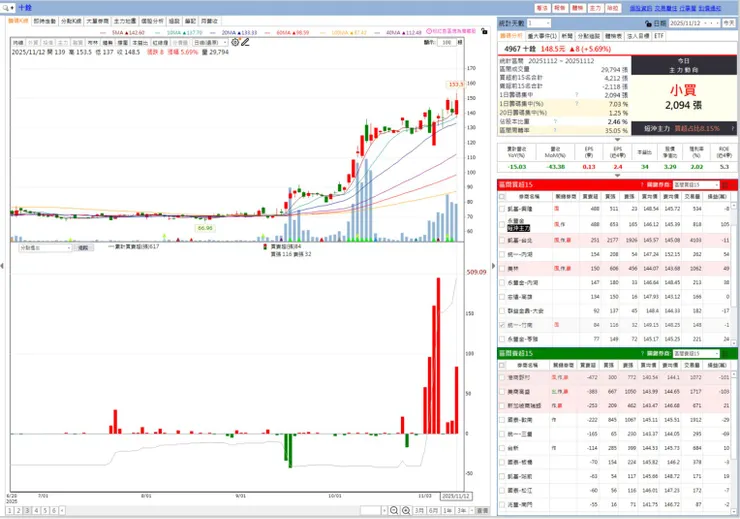Screen dimensions: 740x519
Task: Expand arrow below the EPS metrics row
Action: (x=617, y=176)
